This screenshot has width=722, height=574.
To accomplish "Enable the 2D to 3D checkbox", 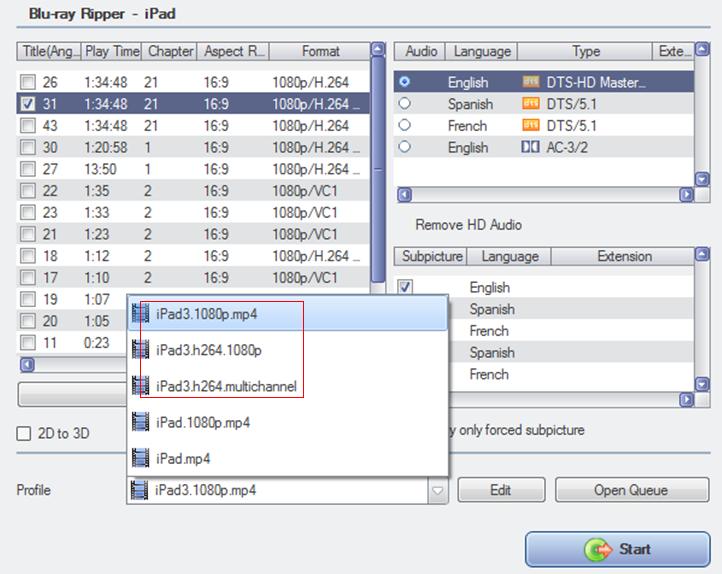I will tap(23, 433).
